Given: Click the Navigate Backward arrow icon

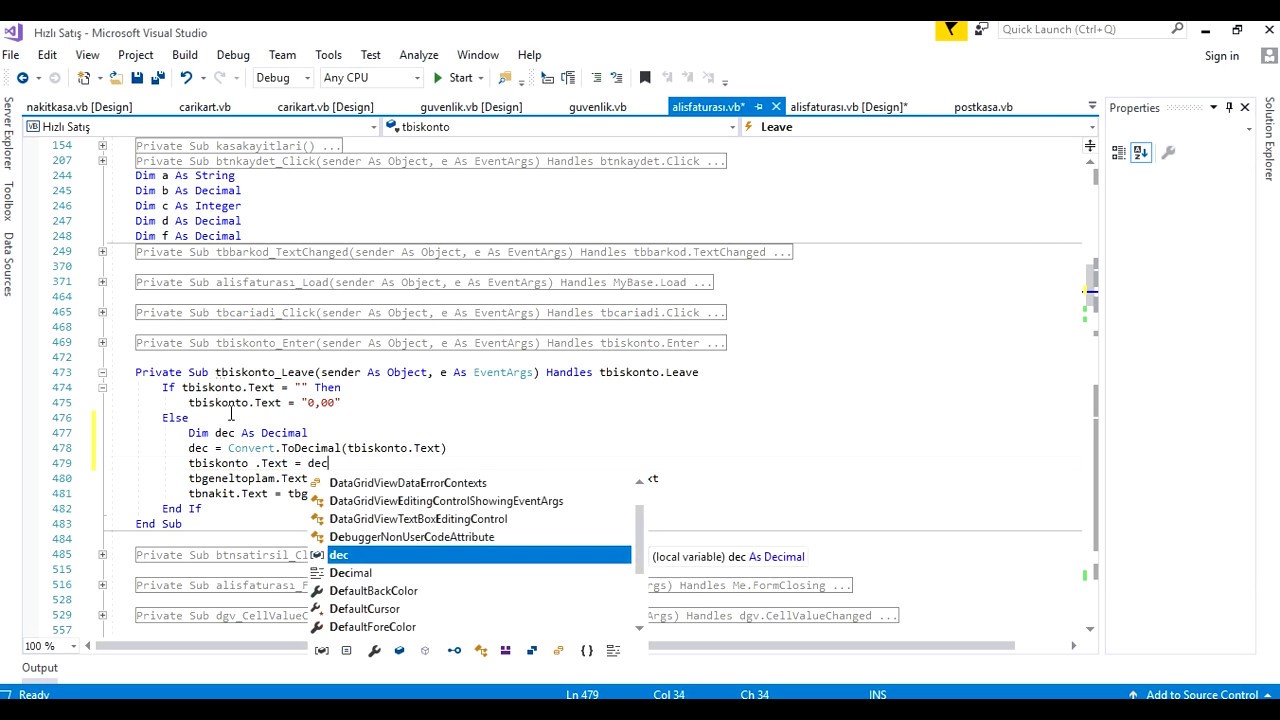Looking at the screenshot, I should point(22,78).
